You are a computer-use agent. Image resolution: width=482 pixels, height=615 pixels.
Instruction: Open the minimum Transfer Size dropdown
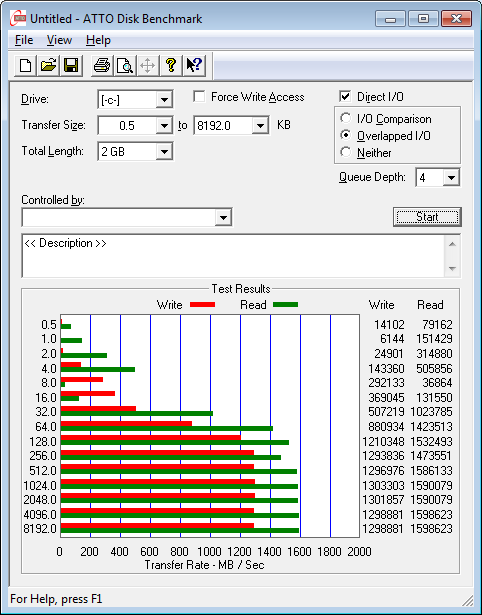[x=164, y=126]
